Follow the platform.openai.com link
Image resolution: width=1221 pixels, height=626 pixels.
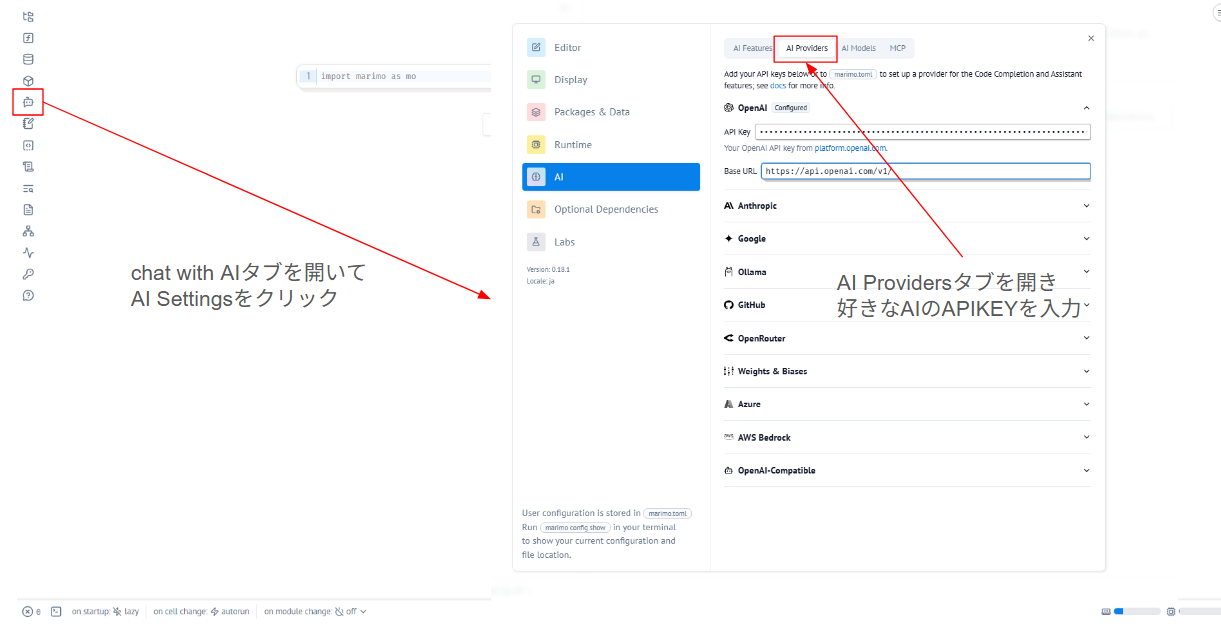pyautogui.click(x=850, y=148)
